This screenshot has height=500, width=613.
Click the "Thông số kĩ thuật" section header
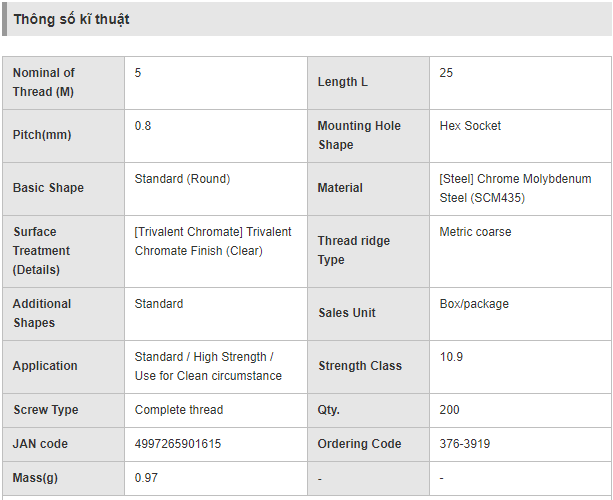[x=71, y=19]
